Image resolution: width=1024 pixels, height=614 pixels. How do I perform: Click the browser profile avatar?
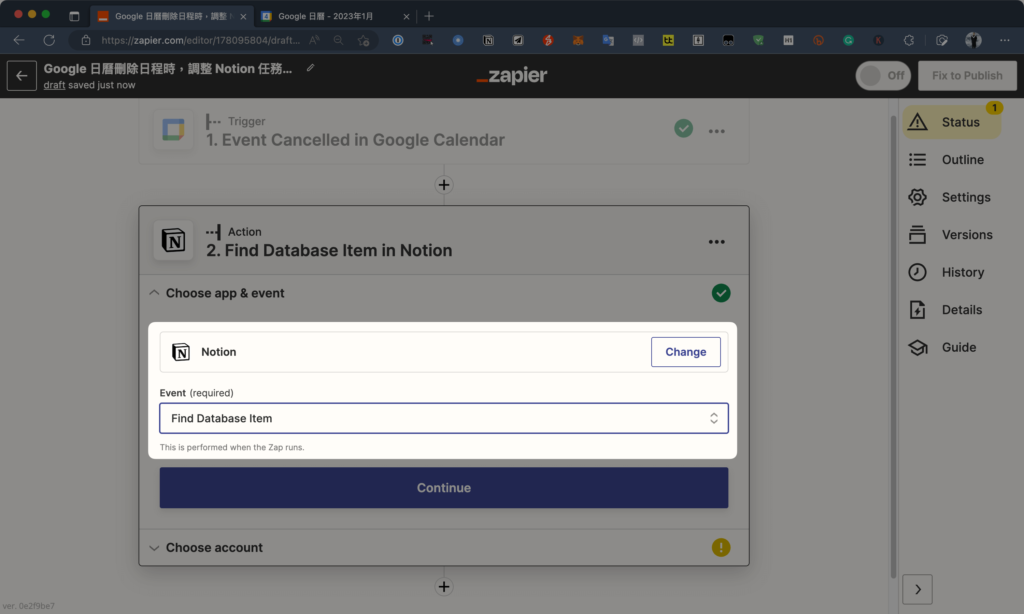973,40
